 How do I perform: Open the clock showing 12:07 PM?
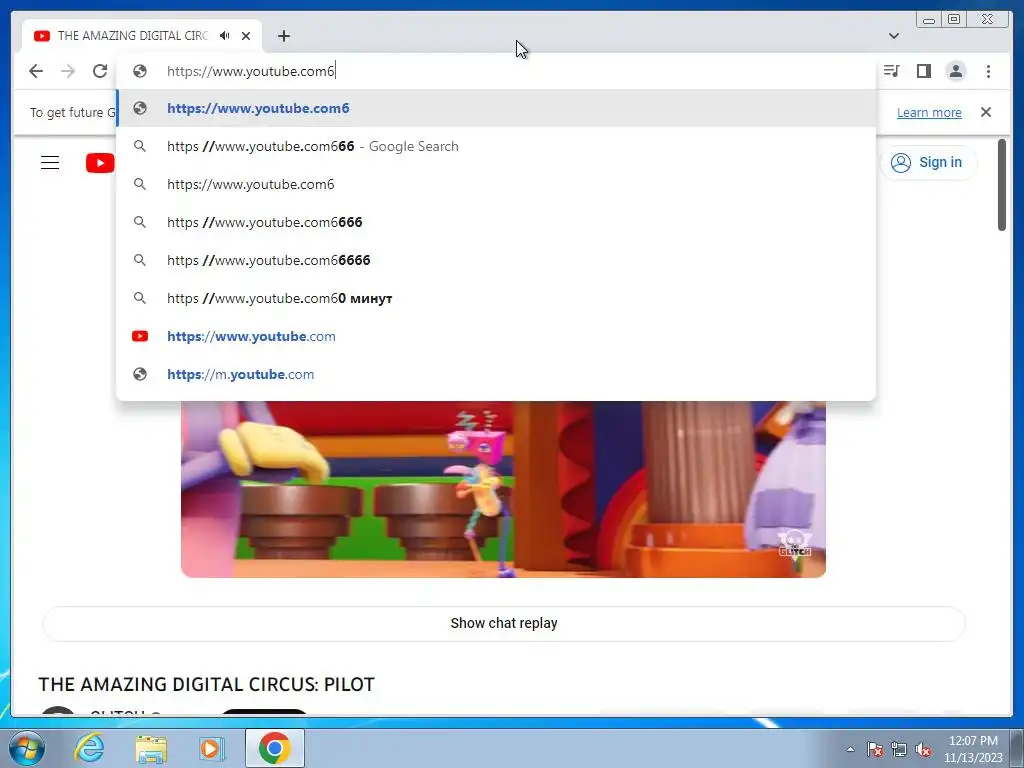(x=973, y=749)
